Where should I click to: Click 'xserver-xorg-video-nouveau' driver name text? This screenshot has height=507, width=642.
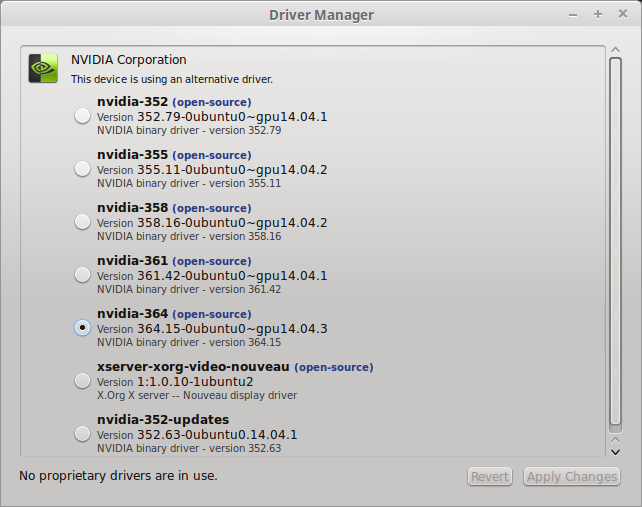193,367
